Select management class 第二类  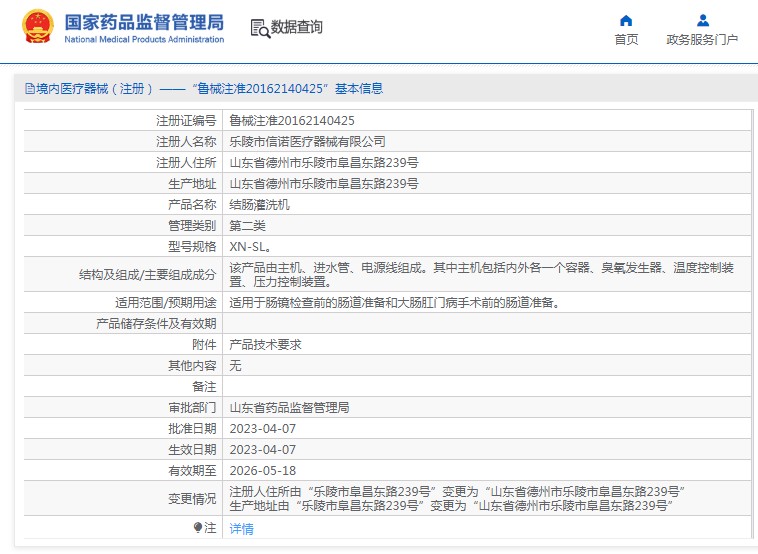[248, 226]
